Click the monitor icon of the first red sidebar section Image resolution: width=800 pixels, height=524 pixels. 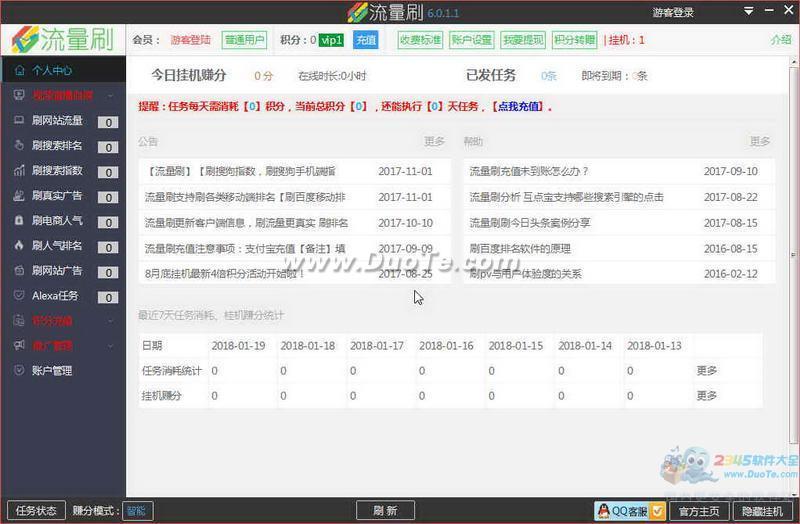click(19, 95)
